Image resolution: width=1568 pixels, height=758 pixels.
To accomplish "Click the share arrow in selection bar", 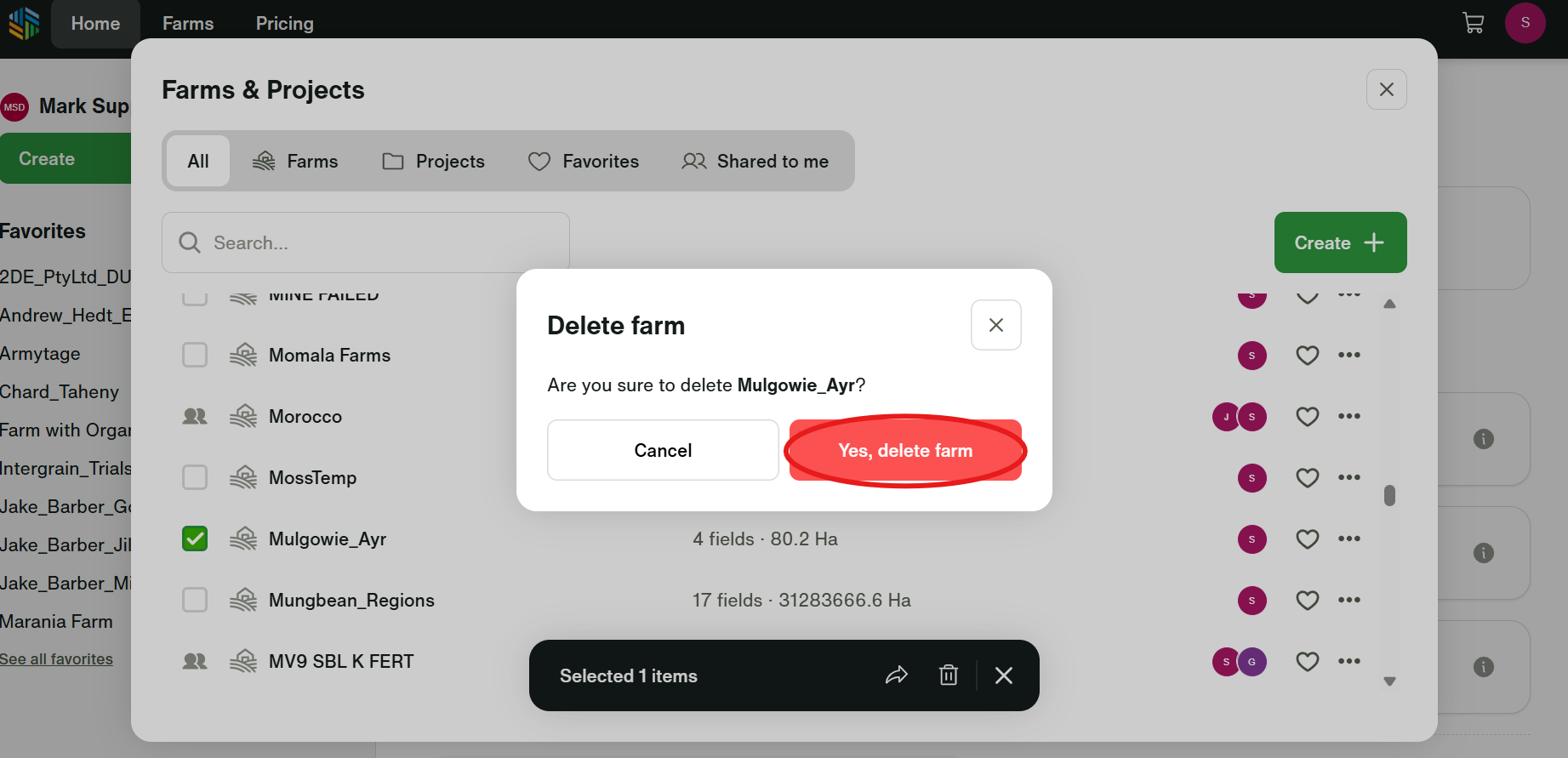I will [897, 675].
